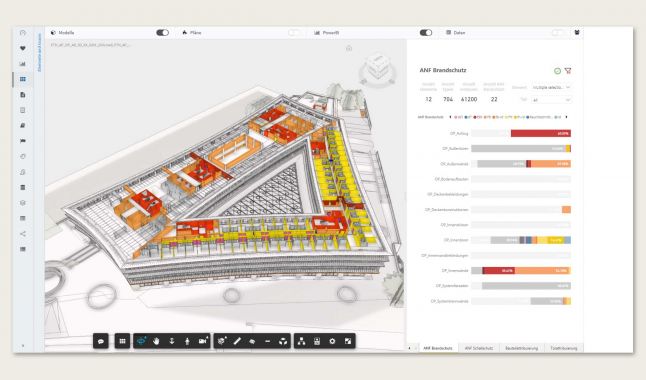Toggle the Modelle switch
646x380 pixels.
(x=162, y=33)
